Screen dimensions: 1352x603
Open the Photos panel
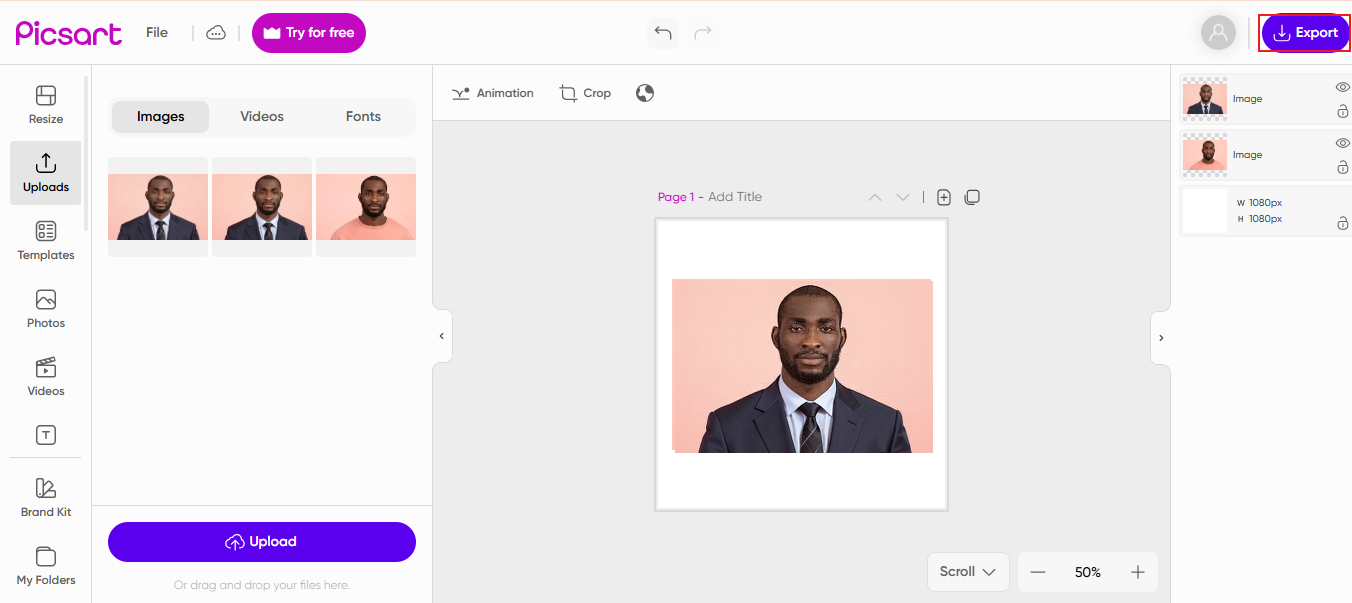[45, 308]
